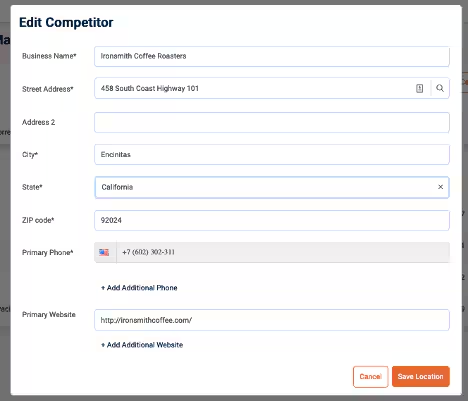Click the ZIP code field 92024

(x=272, y=220)
